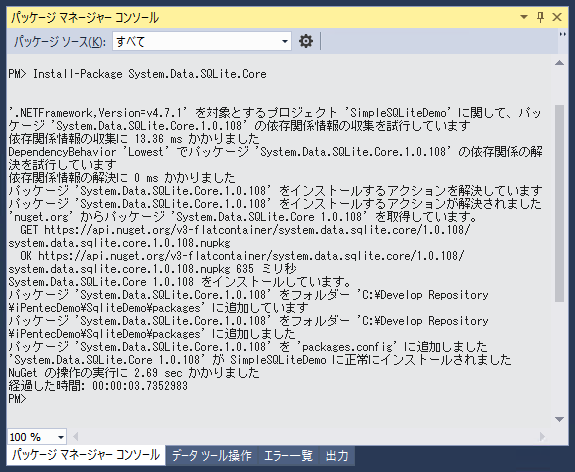Click the 'nuget.org' からパッケージ line
The width and height of the screenshot is (575, 472).
(242, 217)
